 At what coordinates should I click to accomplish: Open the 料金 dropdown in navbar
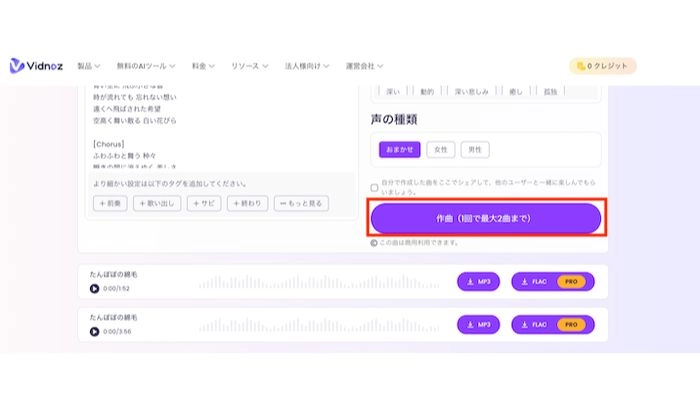[x=203, y=66]
